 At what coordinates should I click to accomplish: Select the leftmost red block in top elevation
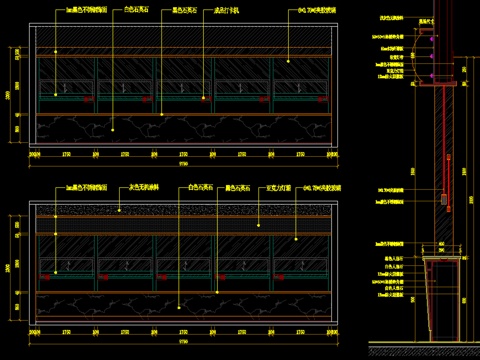[89, 99]
